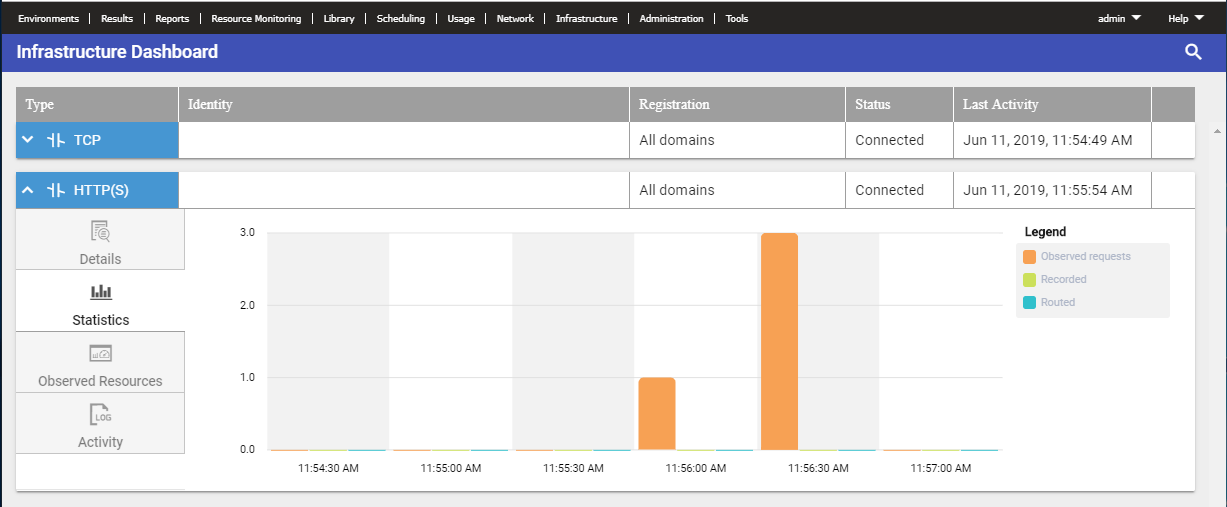Open the Resource Monitoring menu
1227x507 pixels.
pyautogui.click(x=256, y=18)
